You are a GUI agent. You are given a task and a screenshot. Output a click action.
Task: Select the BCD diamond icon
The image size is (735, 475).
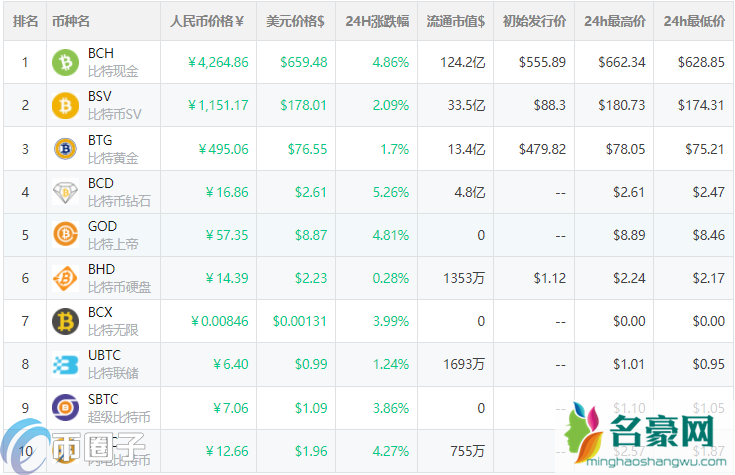[x=65, y=192]
